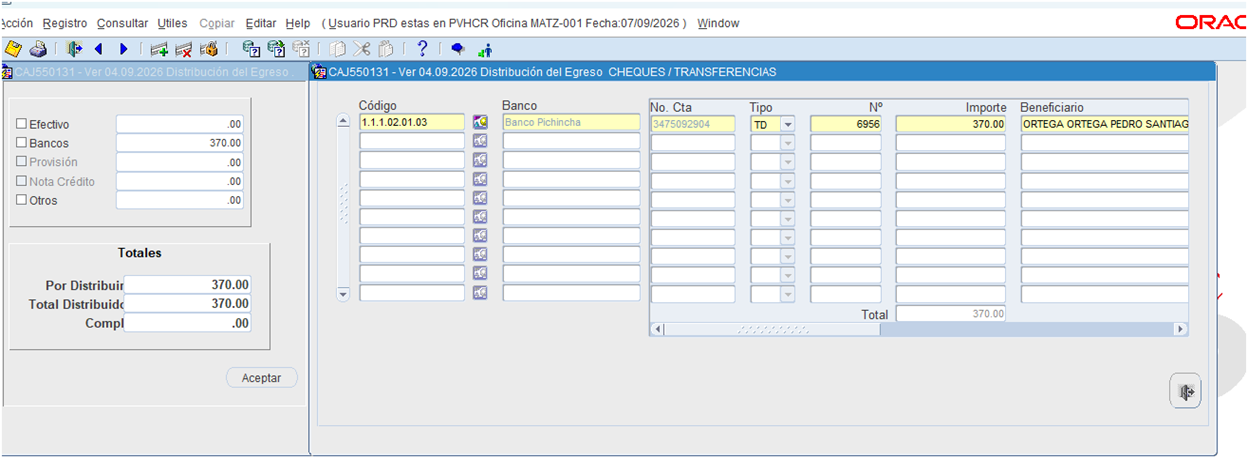Open the Tipo dropdown showing TD
The width and height of the screenshot is (1249, 476).
[787, 124]
